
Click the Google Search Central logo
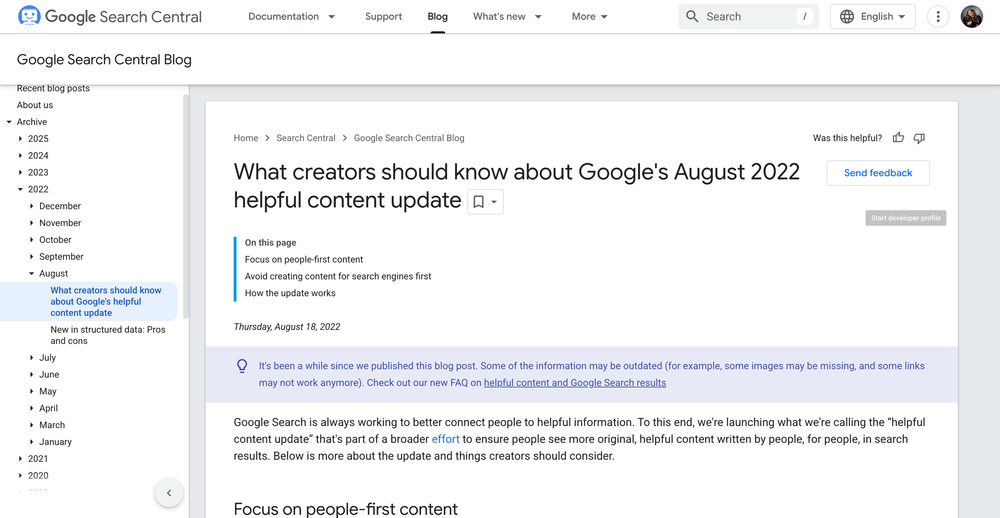click(x=110, y=17)
